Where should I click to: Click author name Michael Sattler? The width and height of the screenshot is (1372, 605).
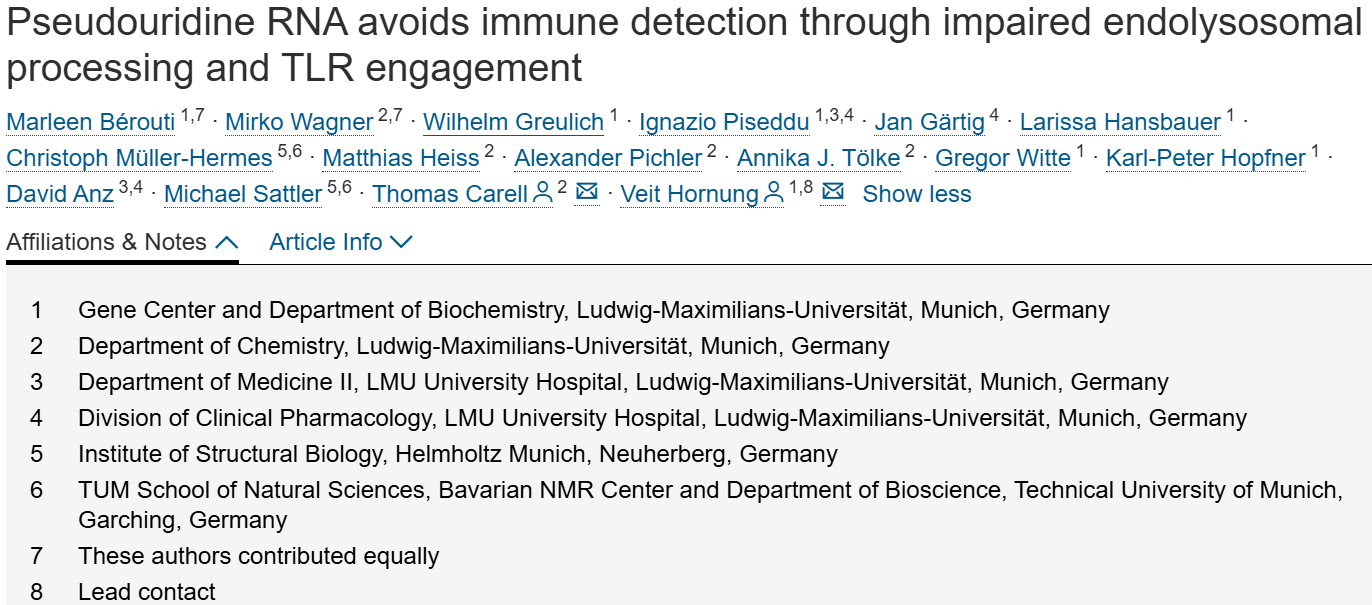pos(243,194)
